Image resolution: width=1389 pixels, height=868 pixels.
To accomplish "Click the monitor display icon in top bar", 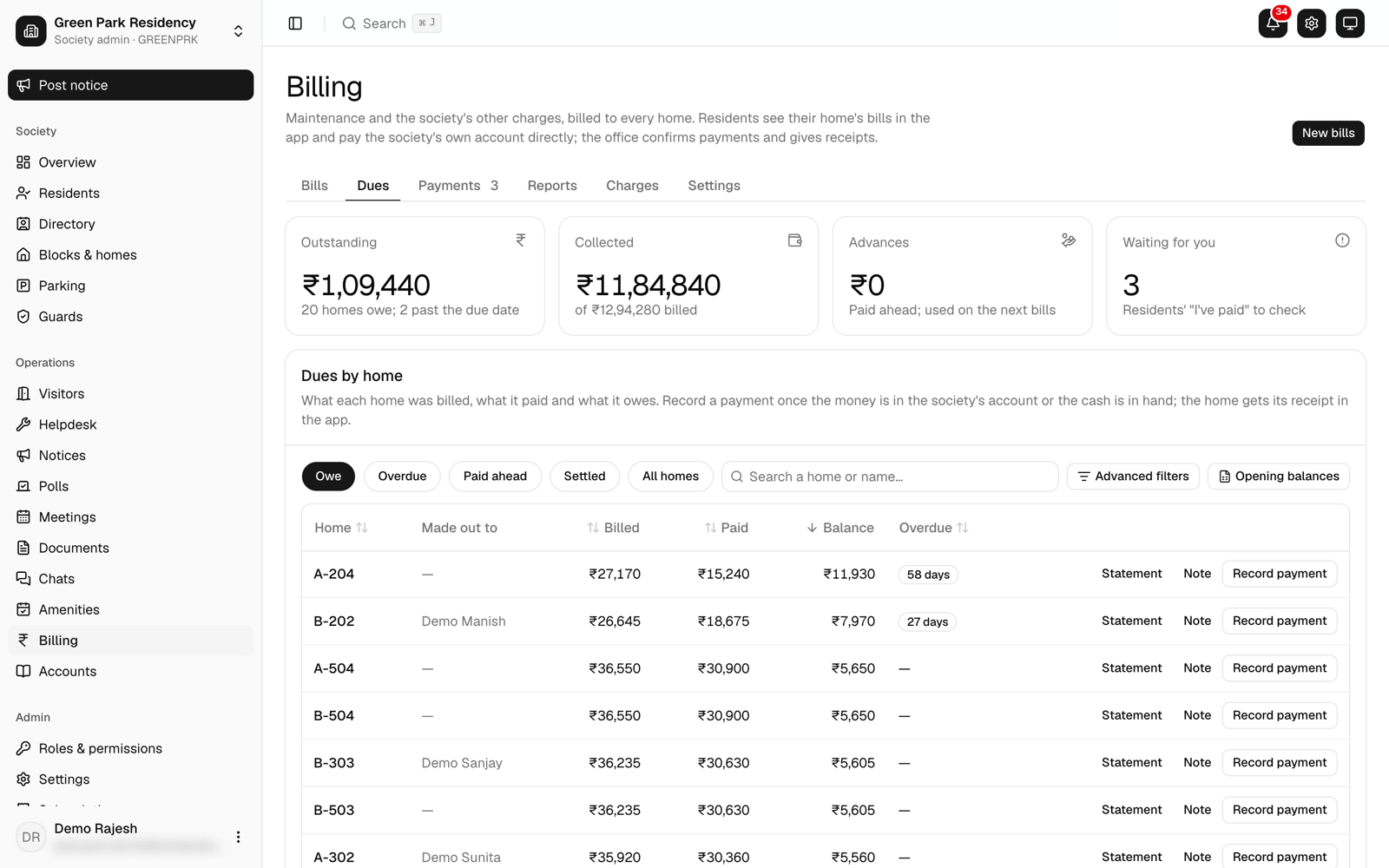I will click(1350, 23).
